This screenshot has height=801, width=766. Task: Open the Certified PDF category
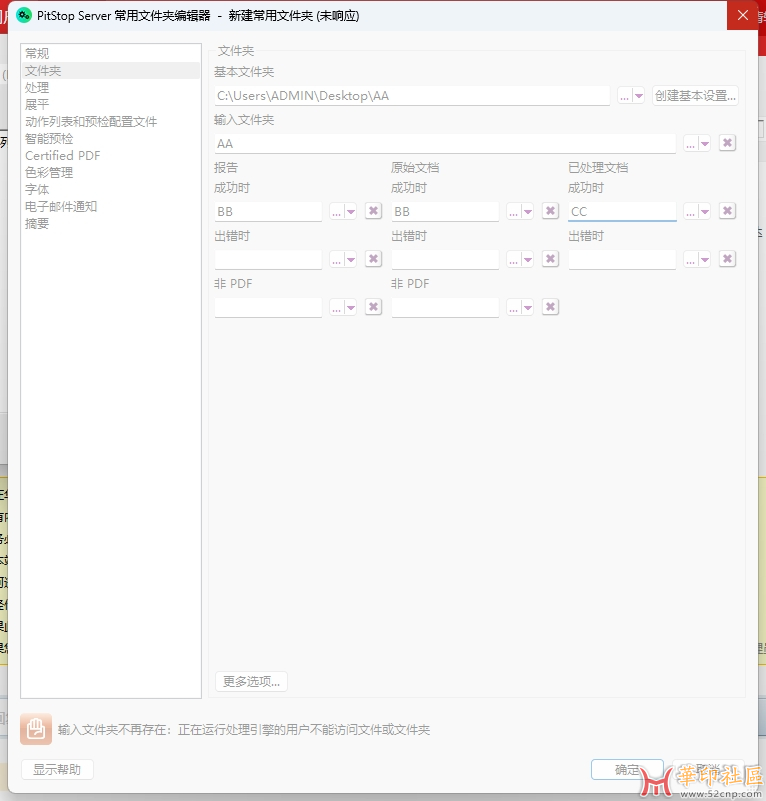62,156
